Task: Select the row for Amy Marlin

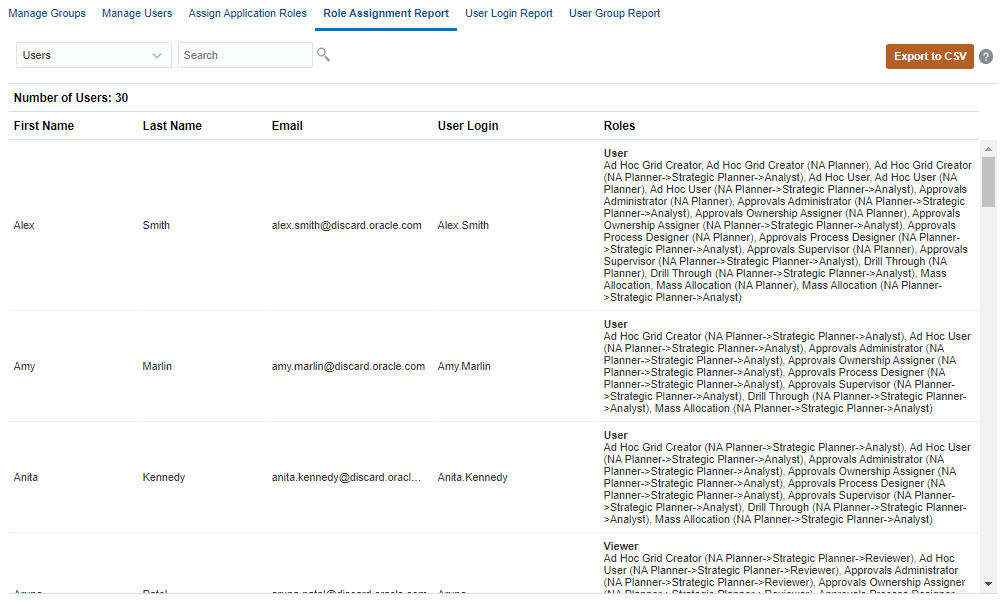Action: (300, 366)
